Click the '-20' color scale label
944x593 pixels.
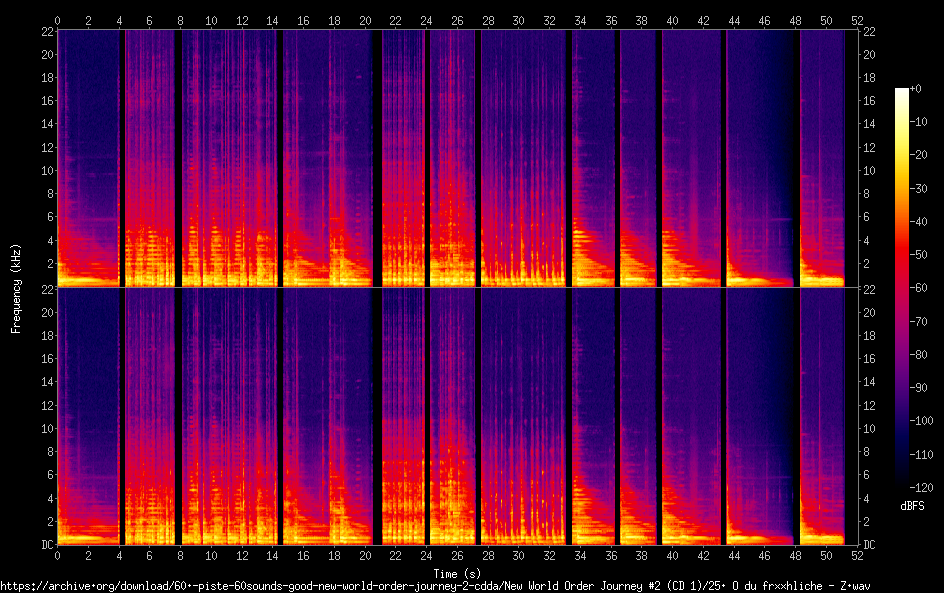click(x=918, y=155)
